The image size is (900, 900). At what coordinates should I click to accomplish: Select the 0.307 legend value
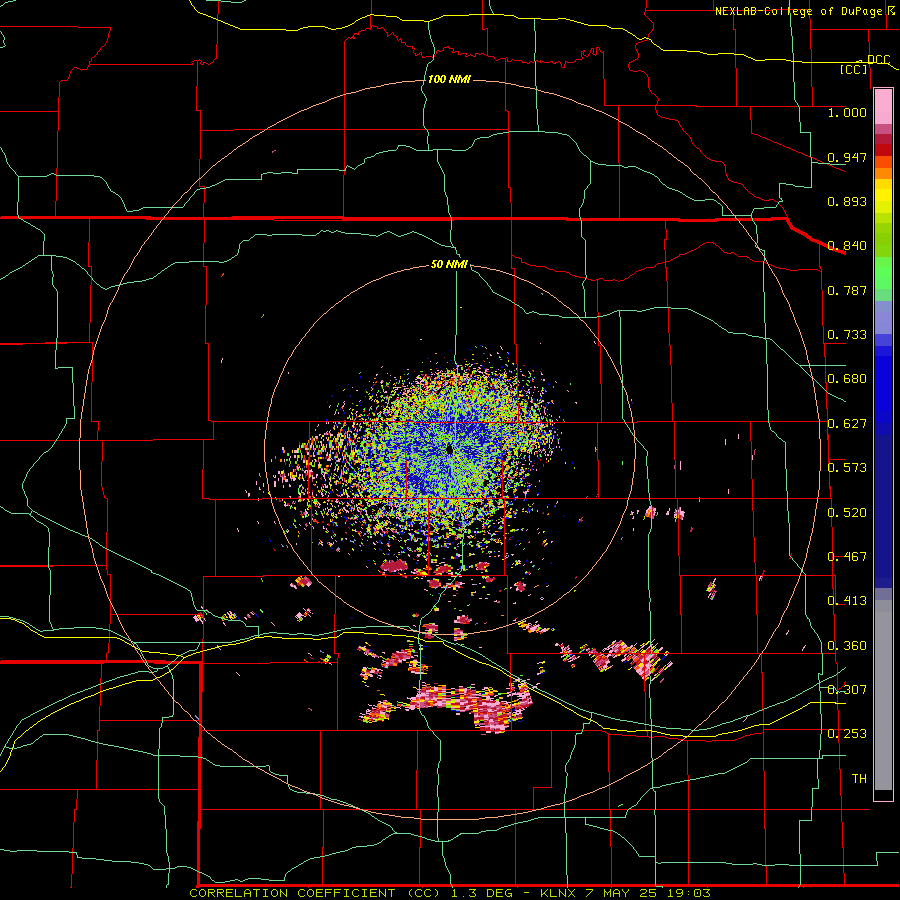pos(847,690)
